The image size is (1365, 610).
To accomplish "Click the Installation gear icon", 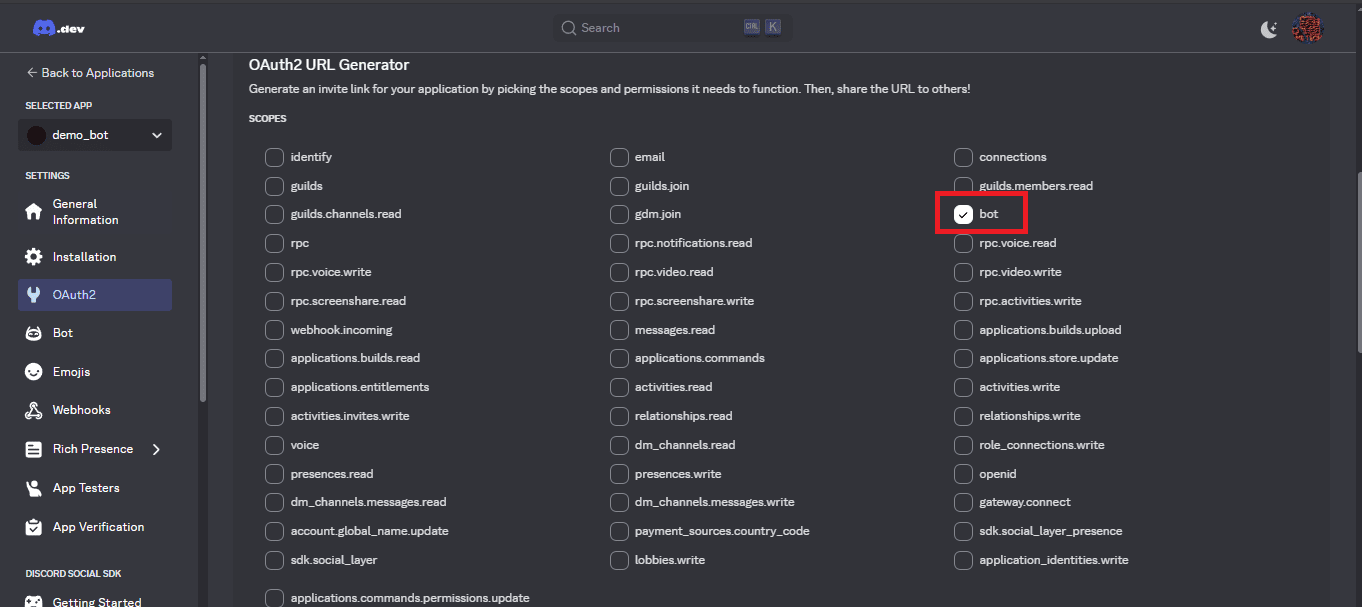I will pos(34,257).
